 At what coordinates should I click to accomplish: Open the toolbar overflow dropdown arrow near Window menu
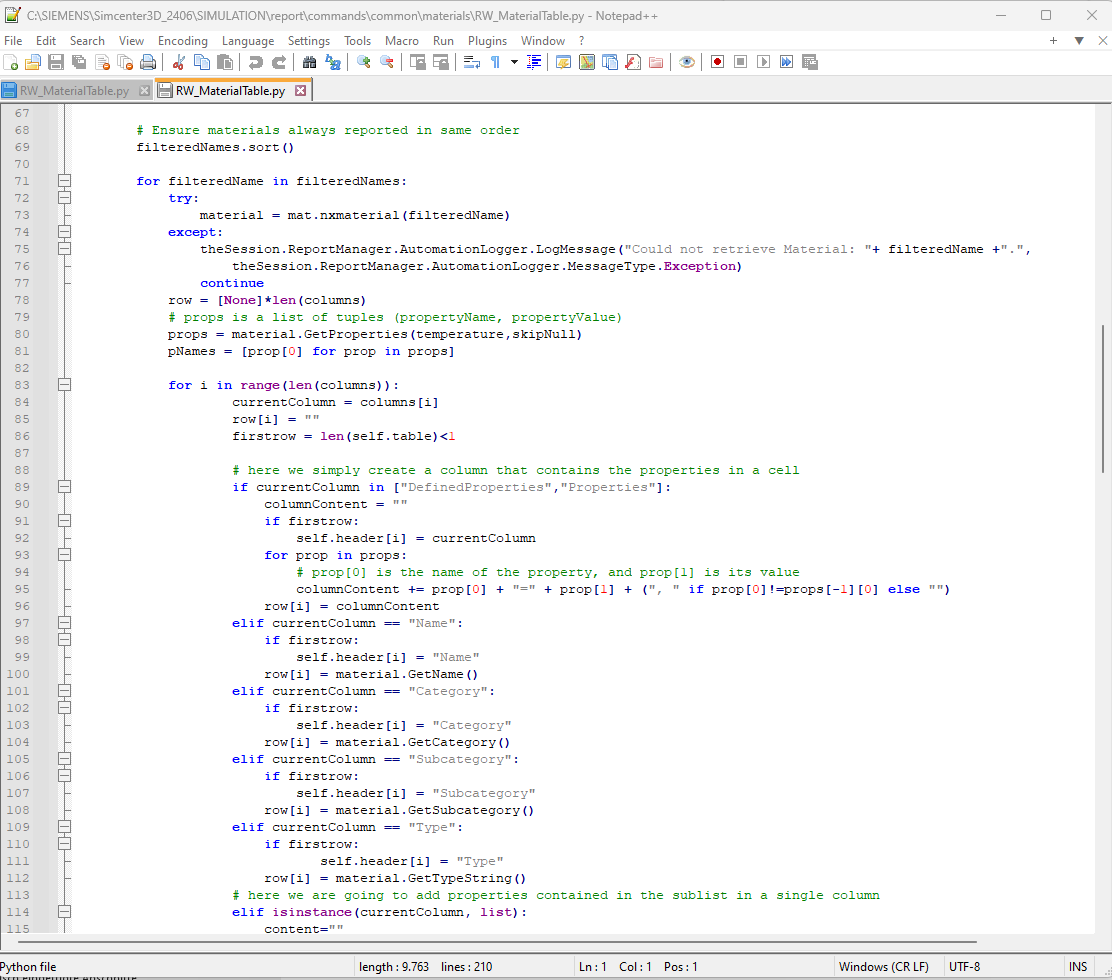pos(1081,41)
